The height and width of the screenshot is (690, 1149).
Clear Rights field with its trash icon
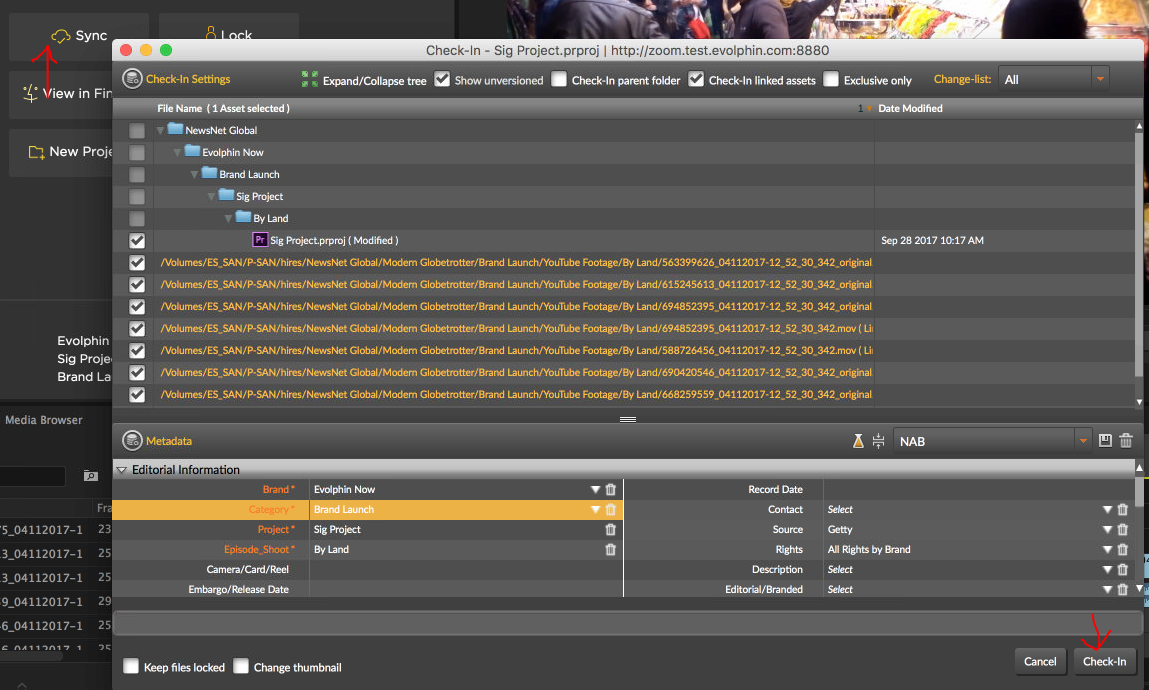1123,549
